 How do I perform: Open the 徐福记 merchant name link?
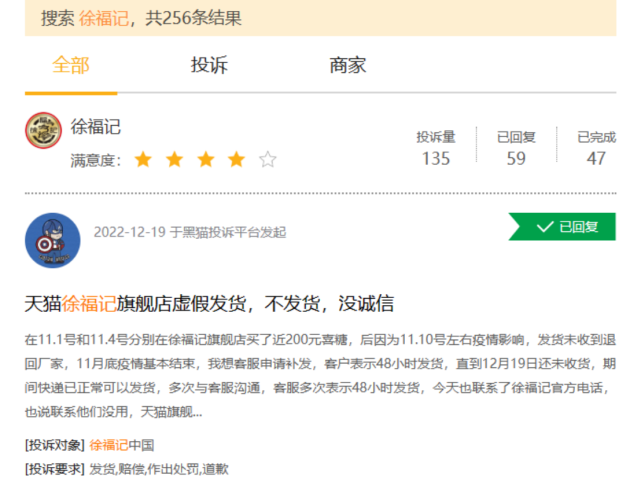pyautogui.click(x=96, y=127)
